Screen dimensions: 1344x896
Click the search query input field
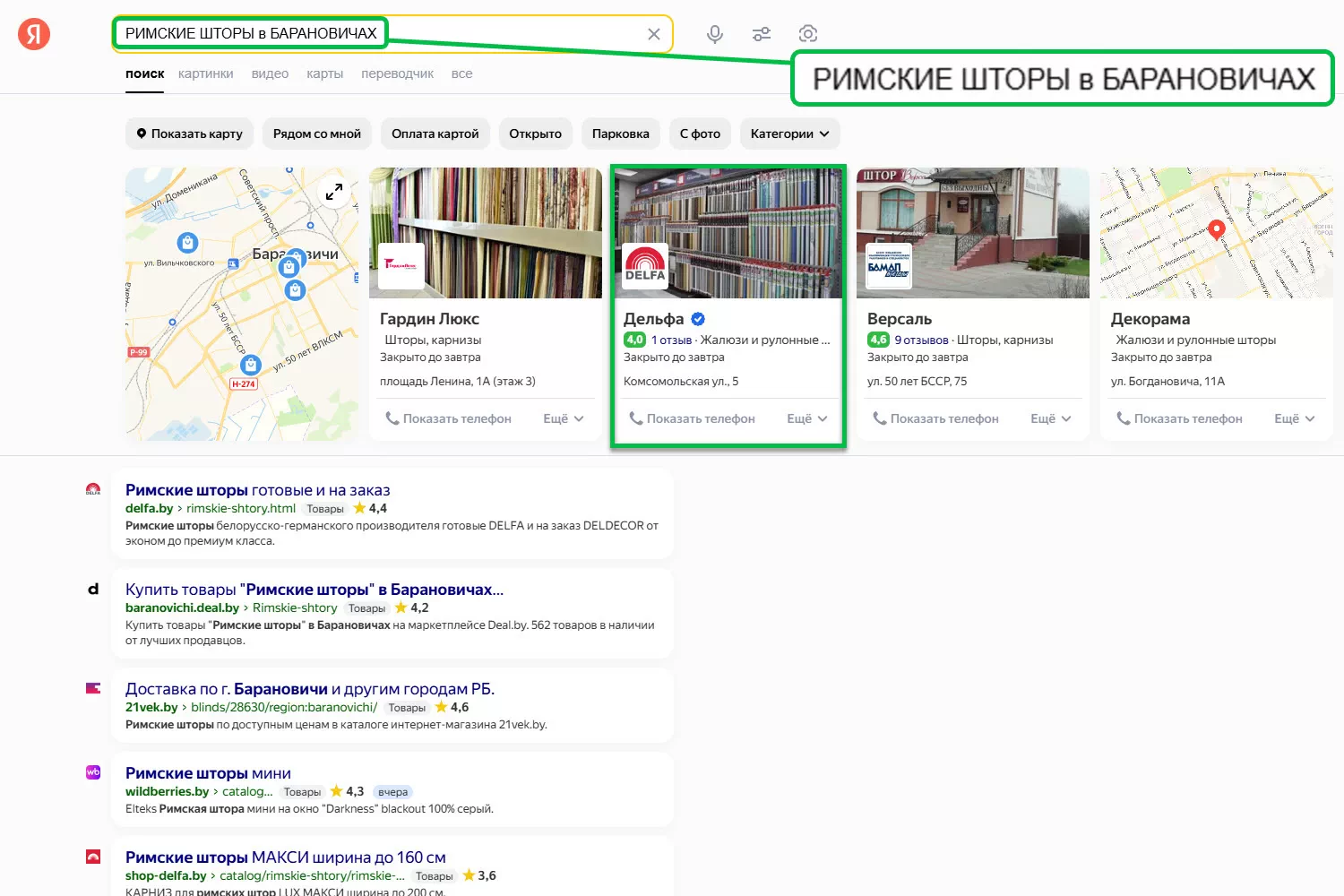click(x=511, y=34)
